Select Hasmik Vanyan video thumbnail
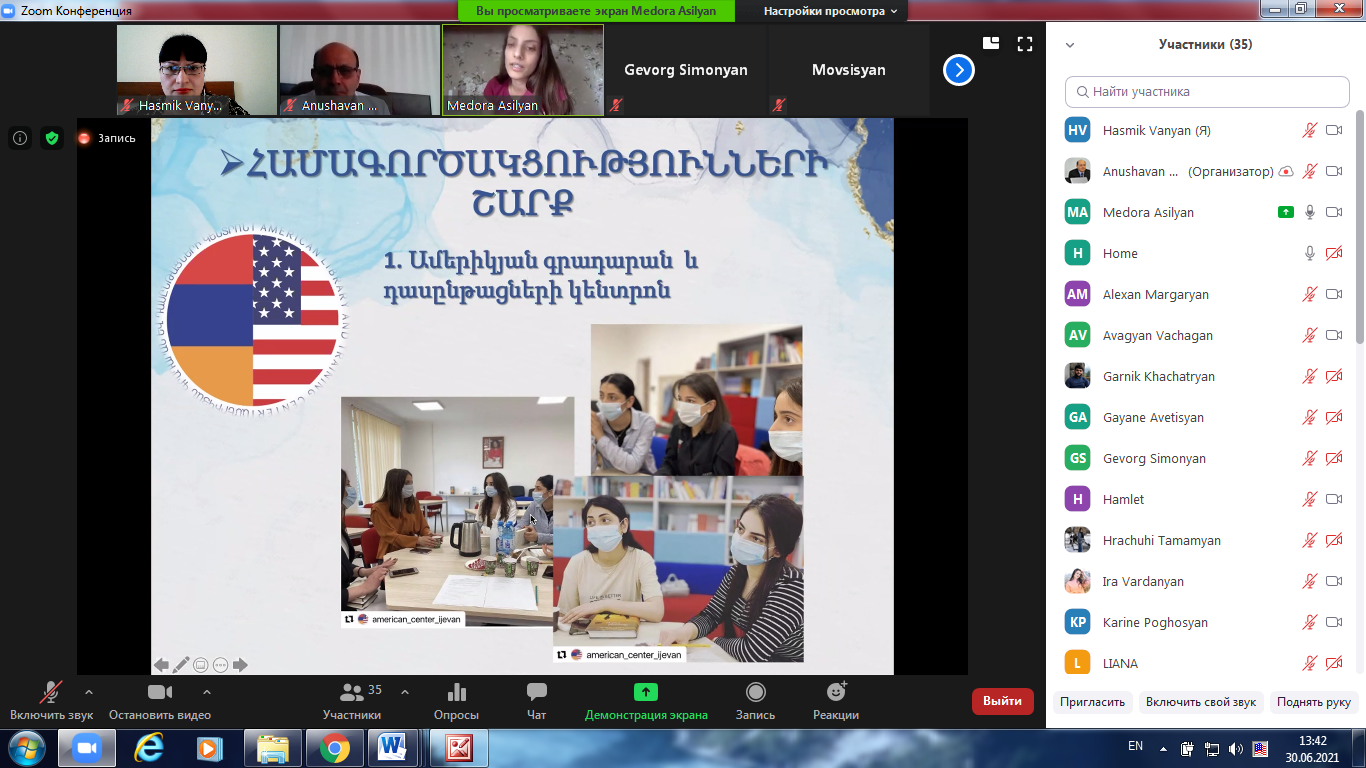Viewport: 1366px width, 768px height. click(x=197, y=70)
